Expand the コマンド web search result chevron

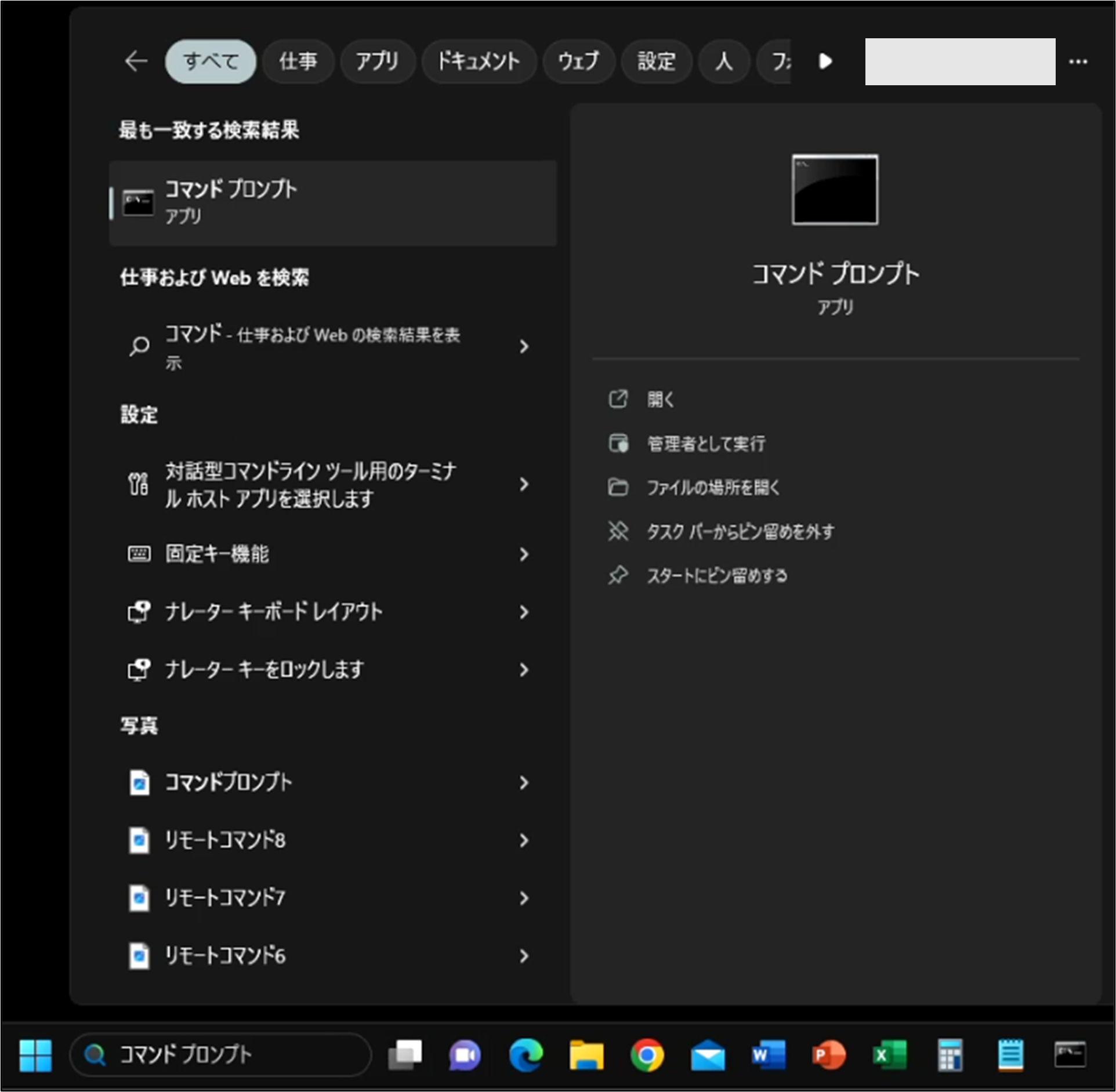(524, 346)
